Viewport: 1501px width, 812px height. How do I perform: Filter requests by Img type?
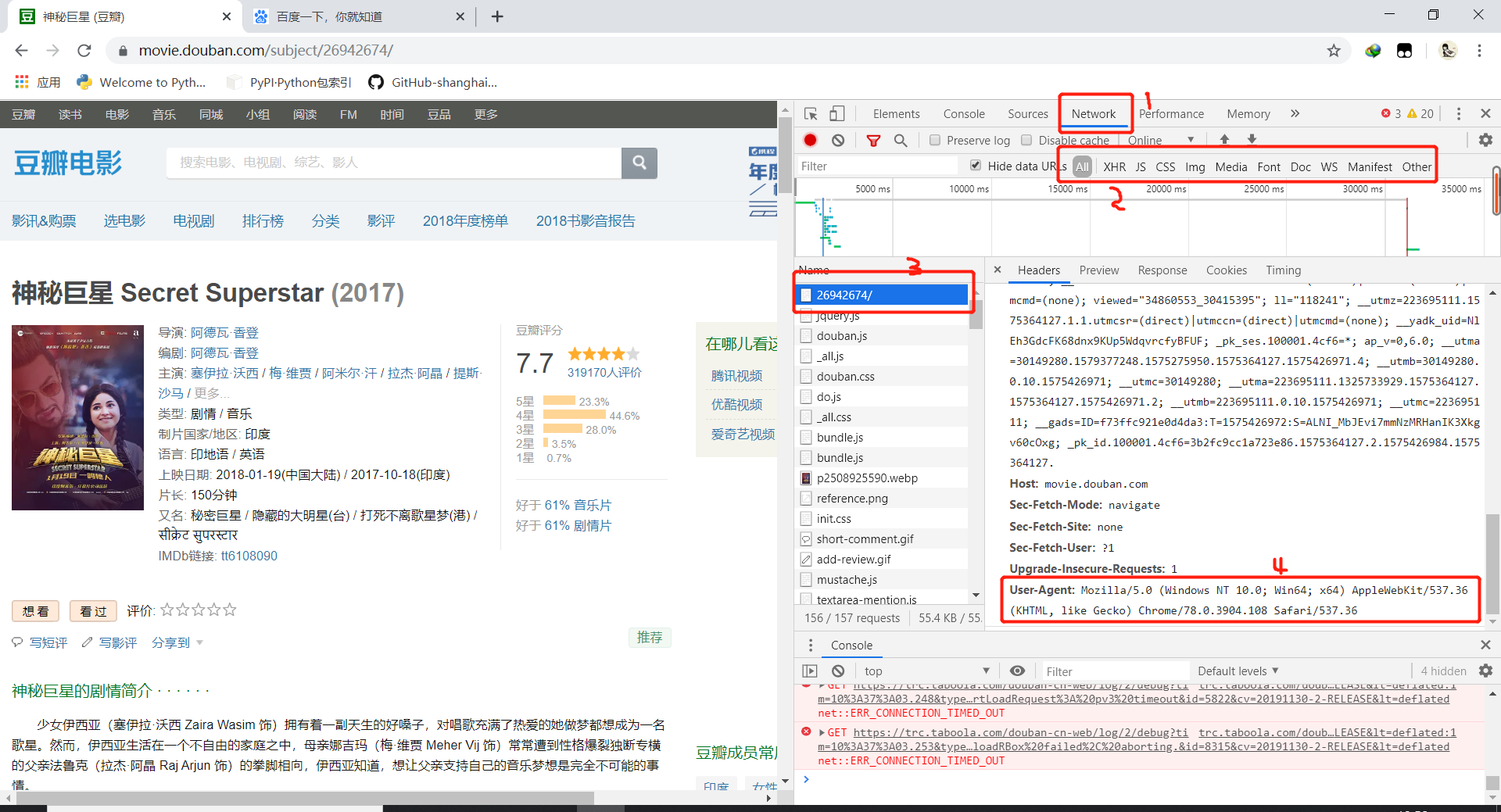(x=1195, y=166)
